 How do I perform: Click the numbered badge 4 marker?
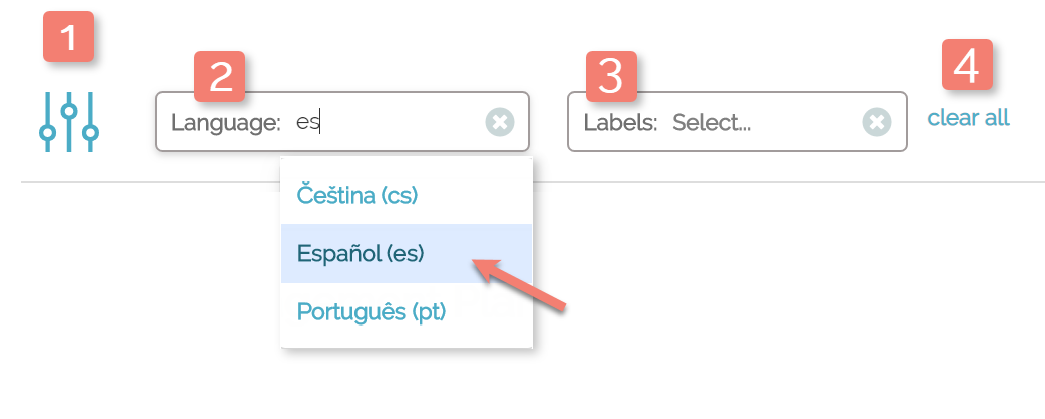[967, 65]
